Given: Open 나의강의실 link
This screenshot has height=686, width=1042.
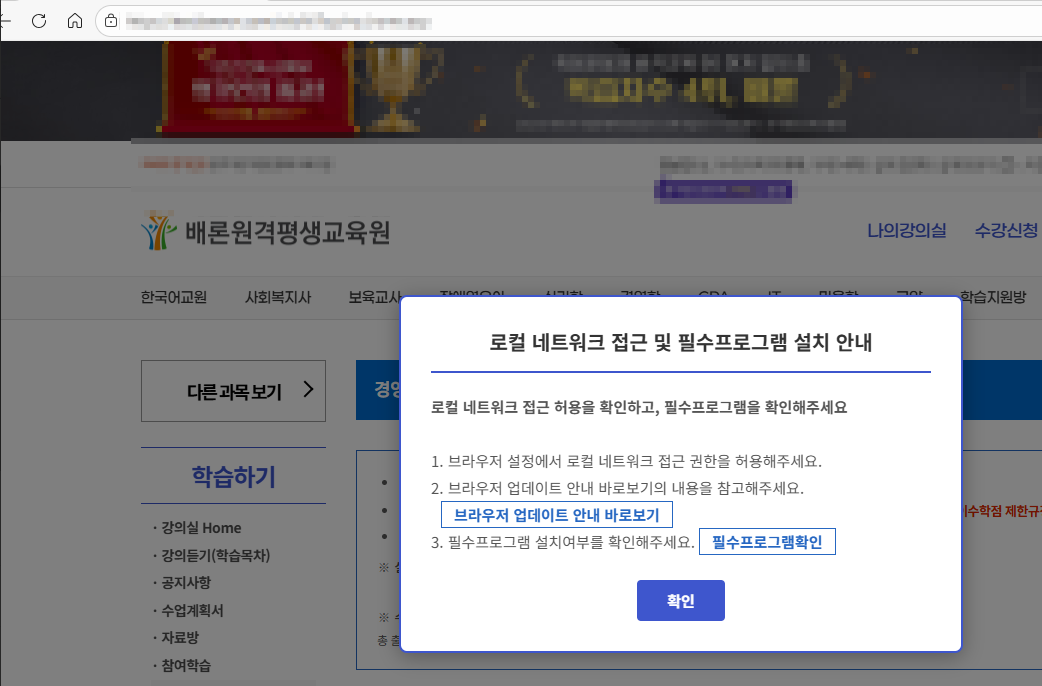Looking at the screenshot, I should point(906,231).
